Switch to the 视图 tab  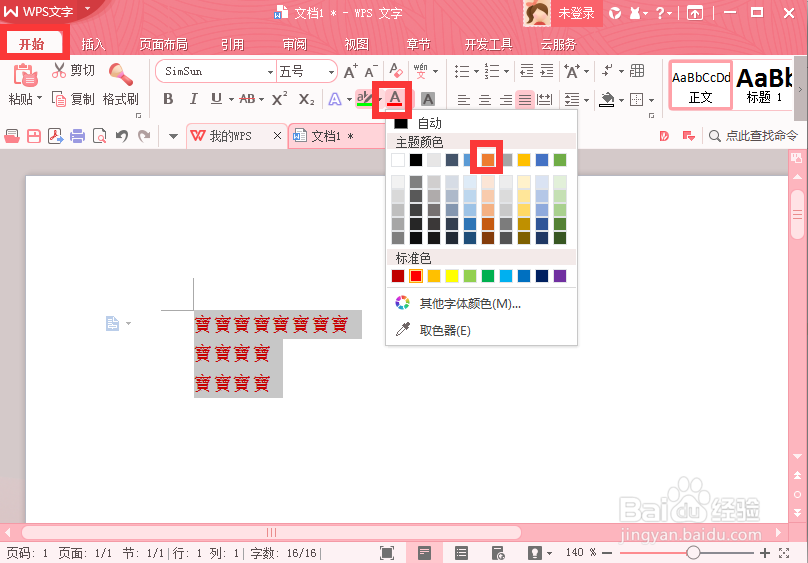pyautogui.click(x=357, y=44)
